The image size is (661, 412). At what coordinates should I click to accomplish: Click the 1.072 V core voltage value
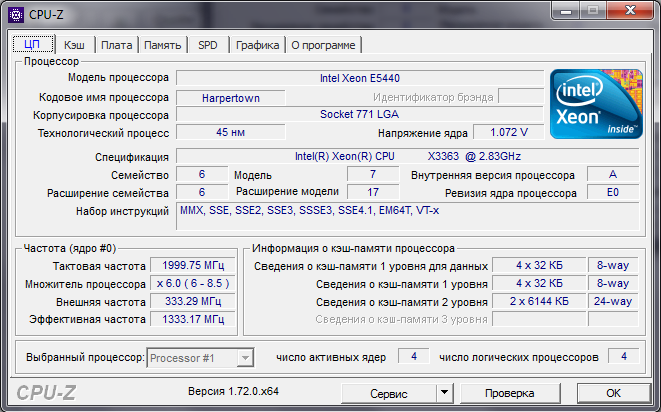coord(509,132)
